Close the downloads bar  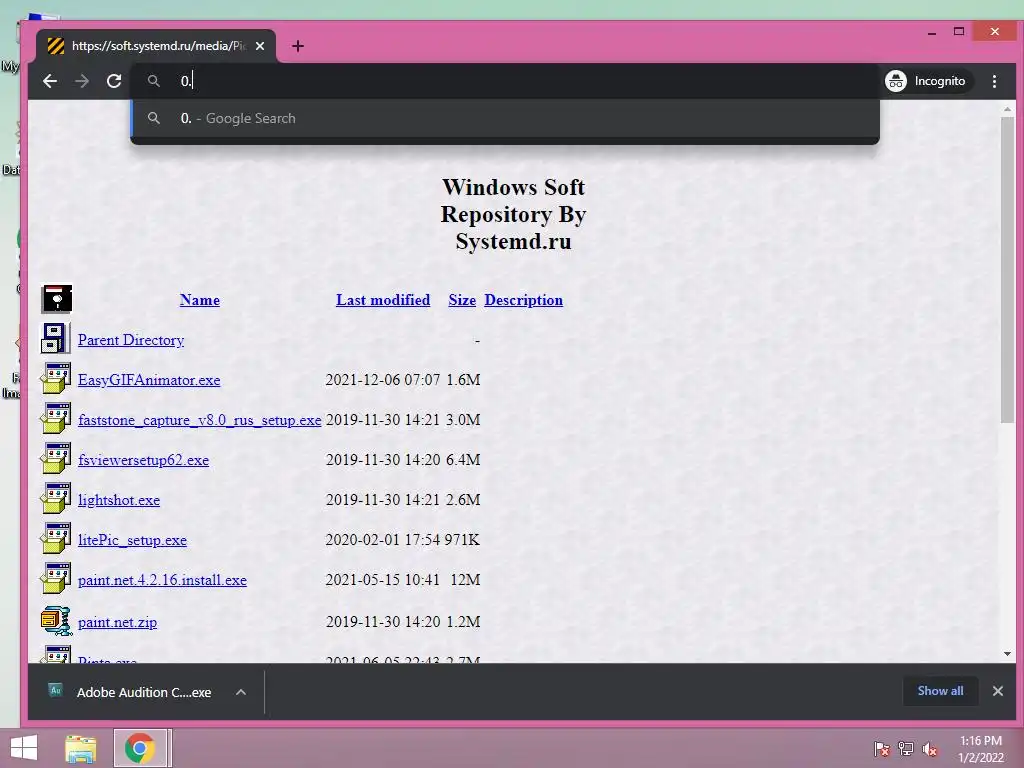pos(997,691)
